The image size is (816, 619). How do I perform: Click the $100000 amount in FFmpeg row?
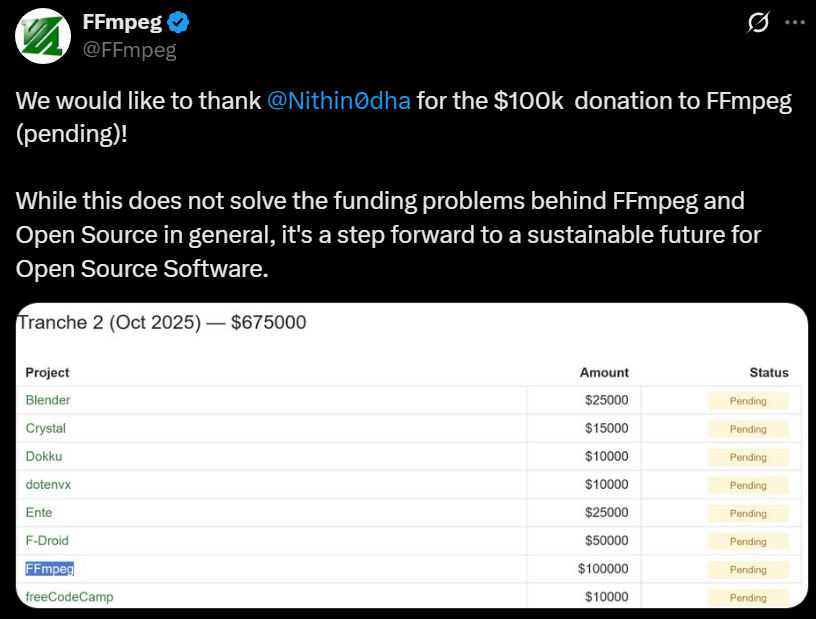[603, 569]
